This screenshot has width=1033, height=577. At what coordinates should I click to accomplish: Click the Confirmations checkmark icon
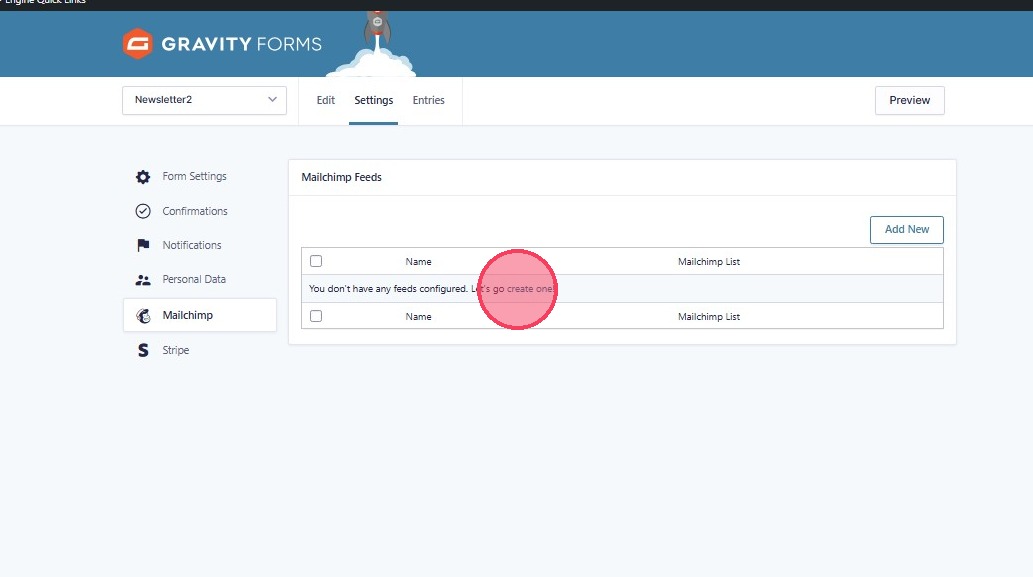click(x=143, y=211)
